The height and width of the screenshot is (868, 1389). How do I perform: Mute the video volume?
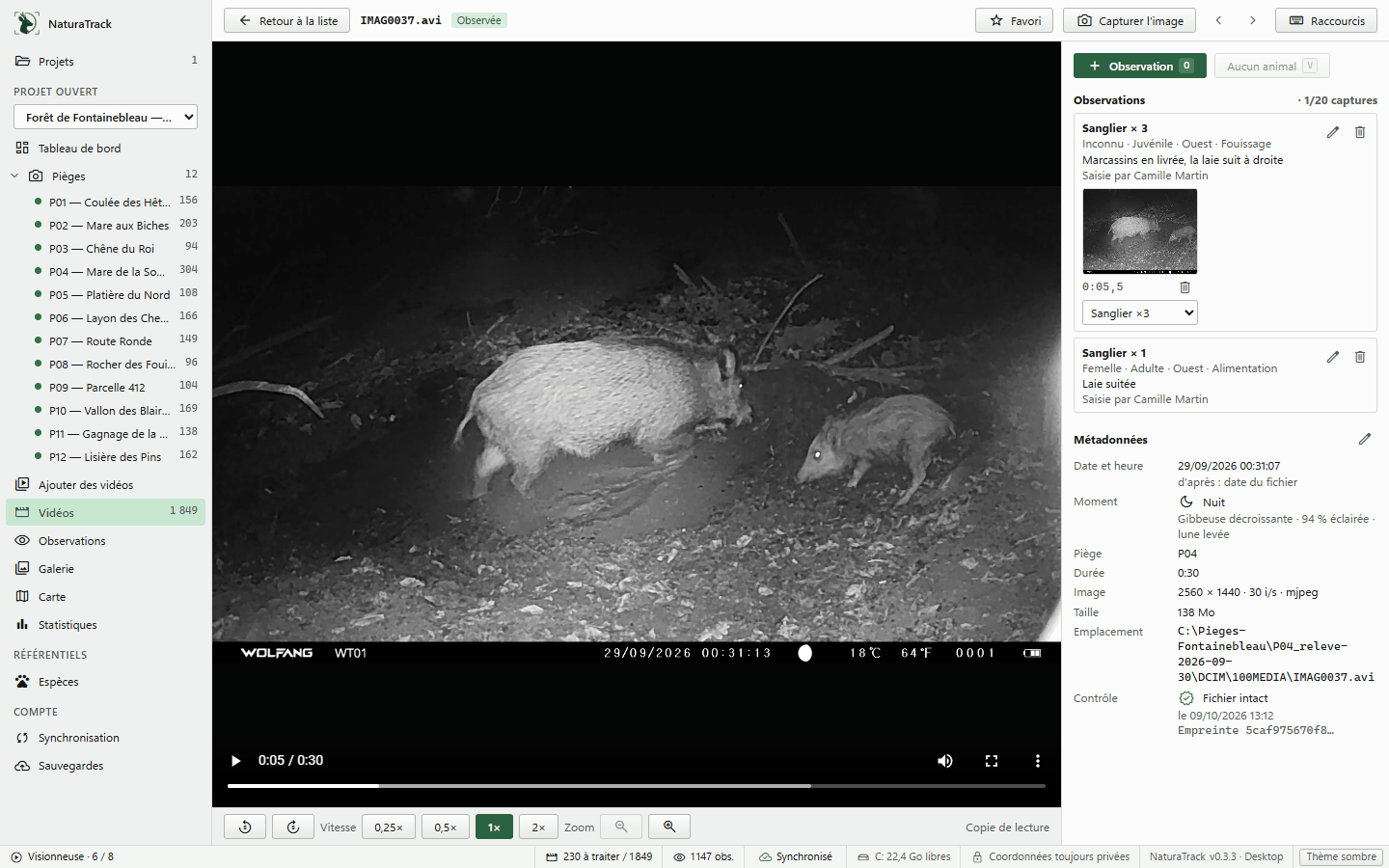[945, 761]
